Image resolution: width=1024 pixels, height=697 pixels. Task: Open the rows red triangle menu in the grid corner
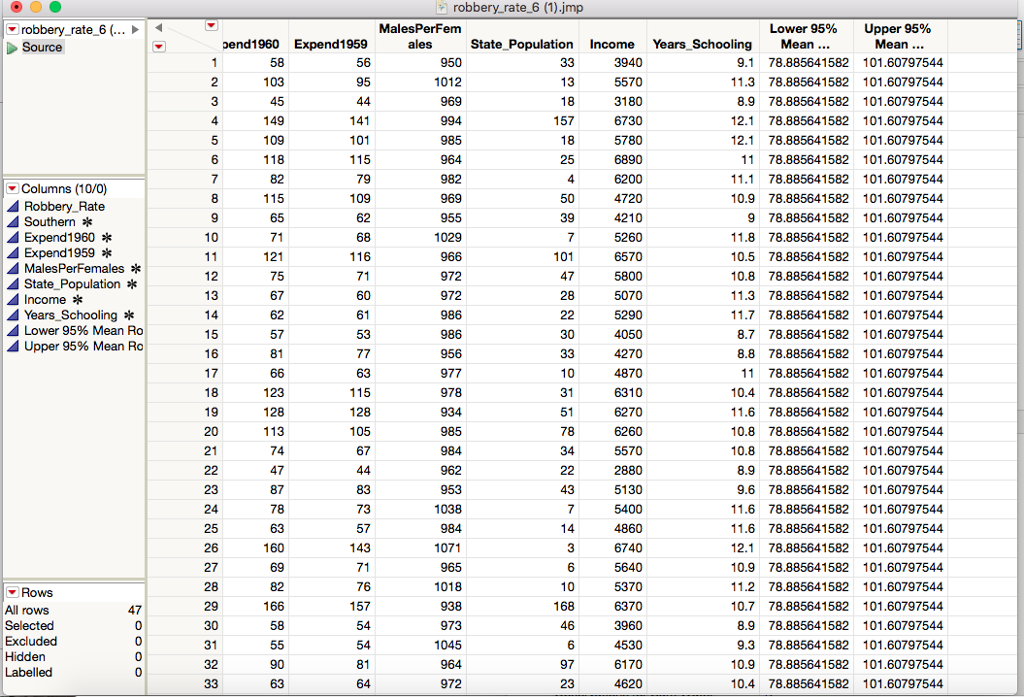pos(159,46)
